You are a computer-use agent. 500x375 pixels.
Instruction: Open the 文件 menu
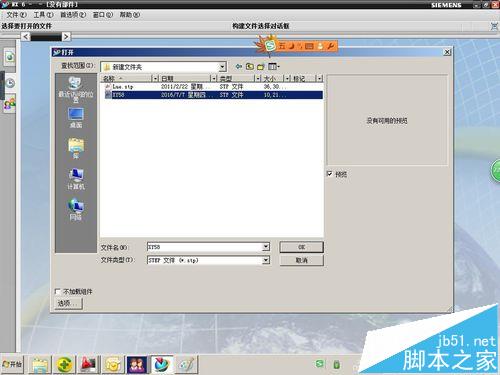click(x=16, y=15)
